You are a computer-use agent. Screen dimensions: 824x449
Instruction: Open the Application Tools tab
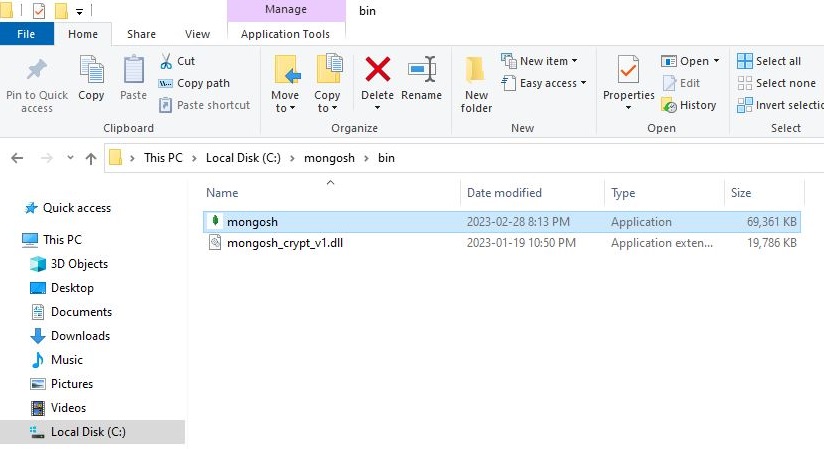tap(285, 34)
